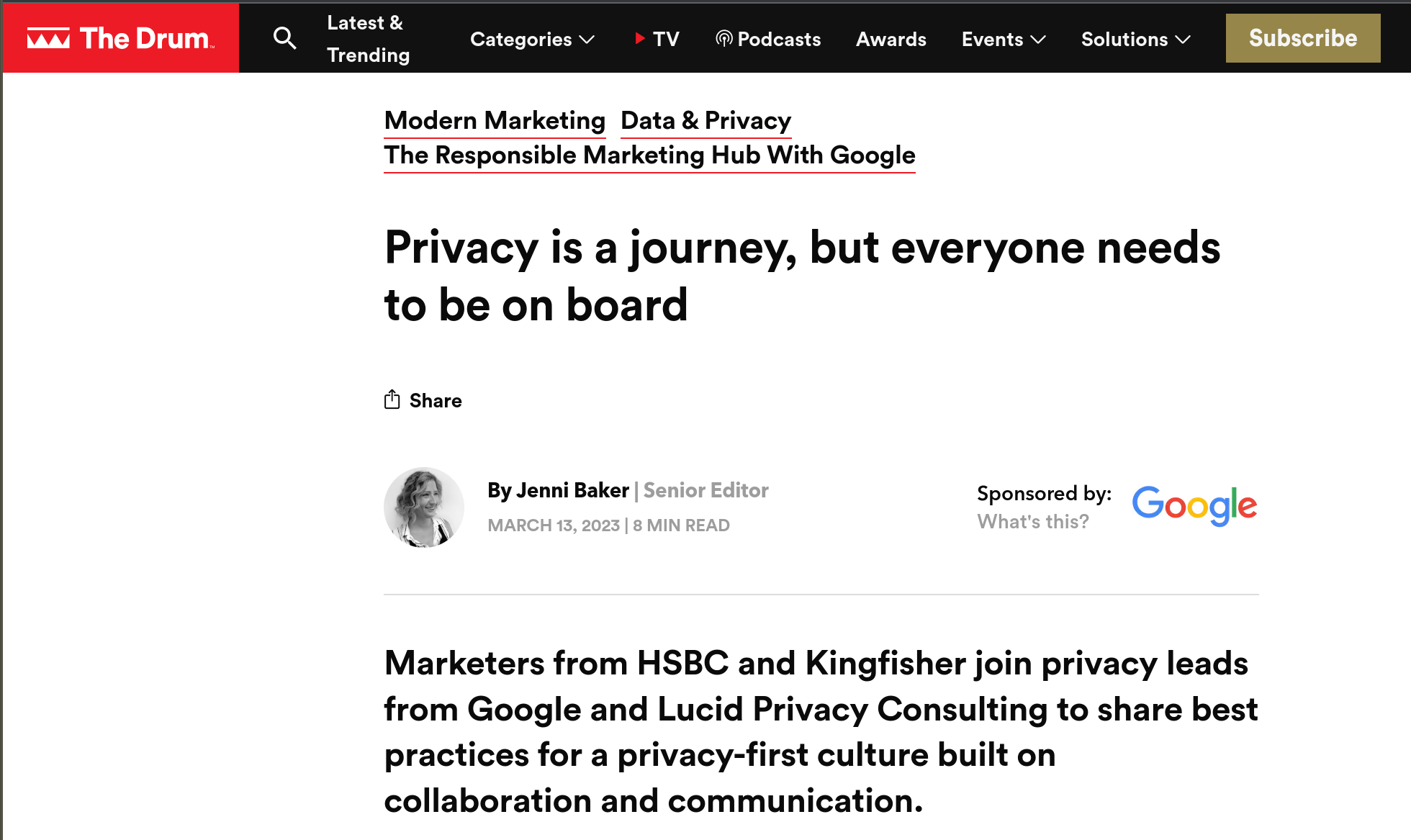1411x840 pixels.
Task: Click Jenni Baker's profile photo
Action: [x=424, y=507]
